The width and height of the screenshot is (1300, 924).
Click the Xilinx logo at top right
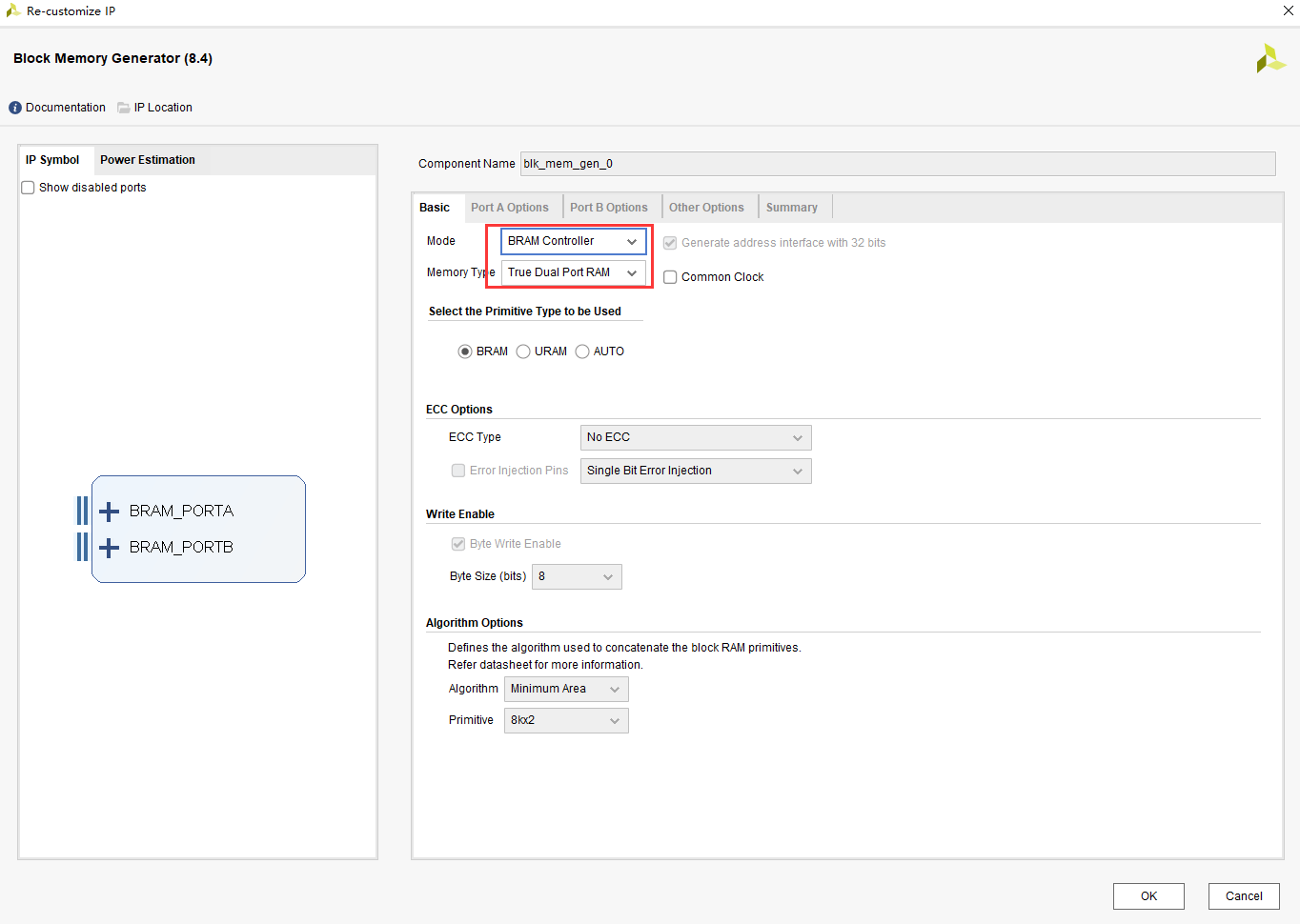(x=1270, y=59)
